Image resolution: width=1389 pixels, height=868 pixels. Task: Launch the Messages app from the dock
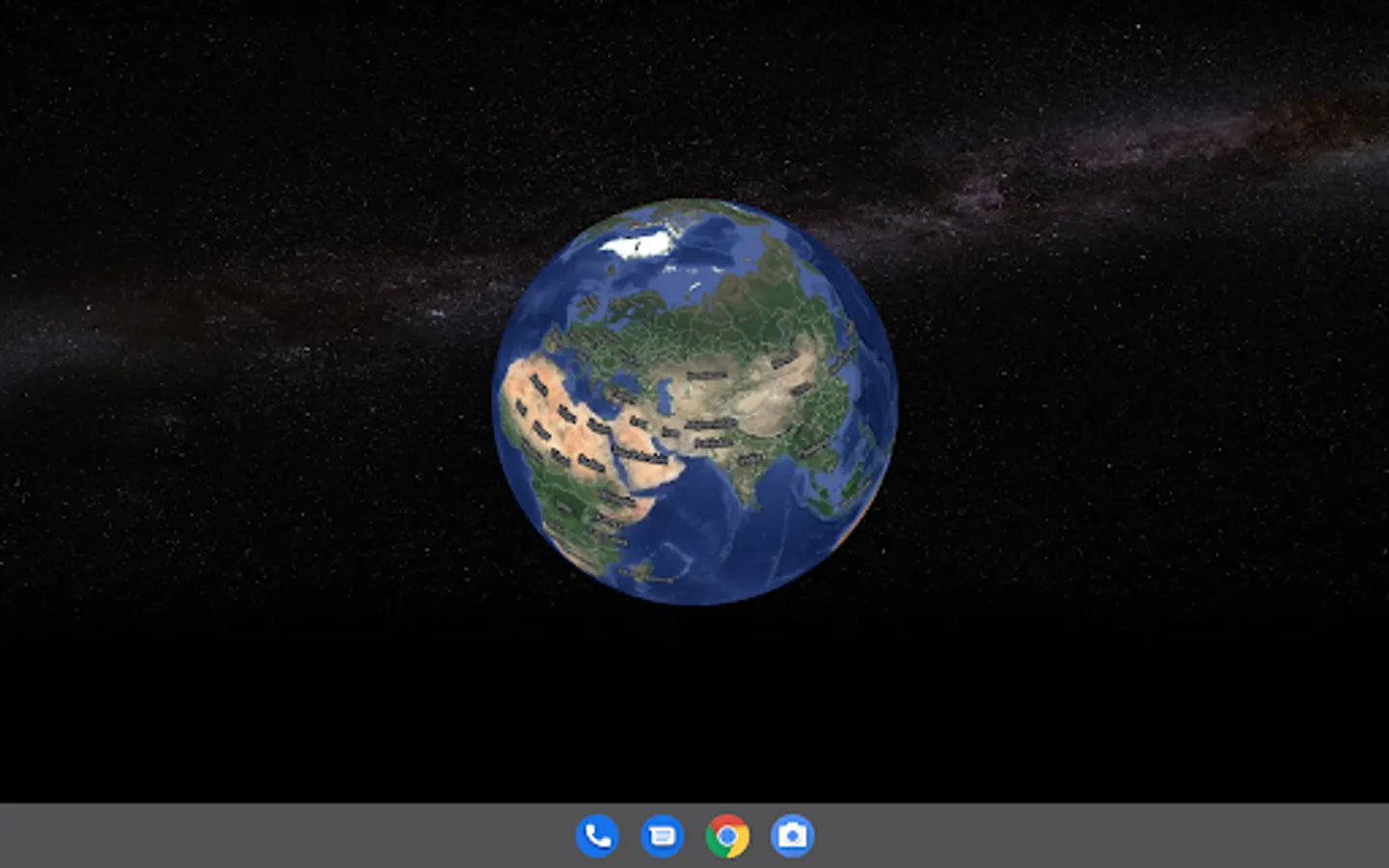click(x=662, y=835)
